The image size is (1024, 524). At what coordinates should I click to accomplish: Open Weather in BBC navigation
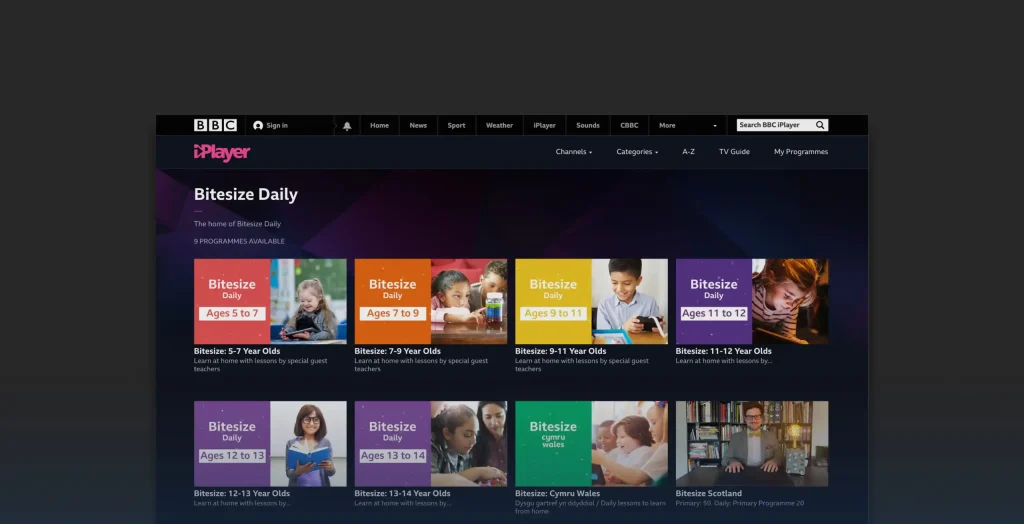[500, 125]
